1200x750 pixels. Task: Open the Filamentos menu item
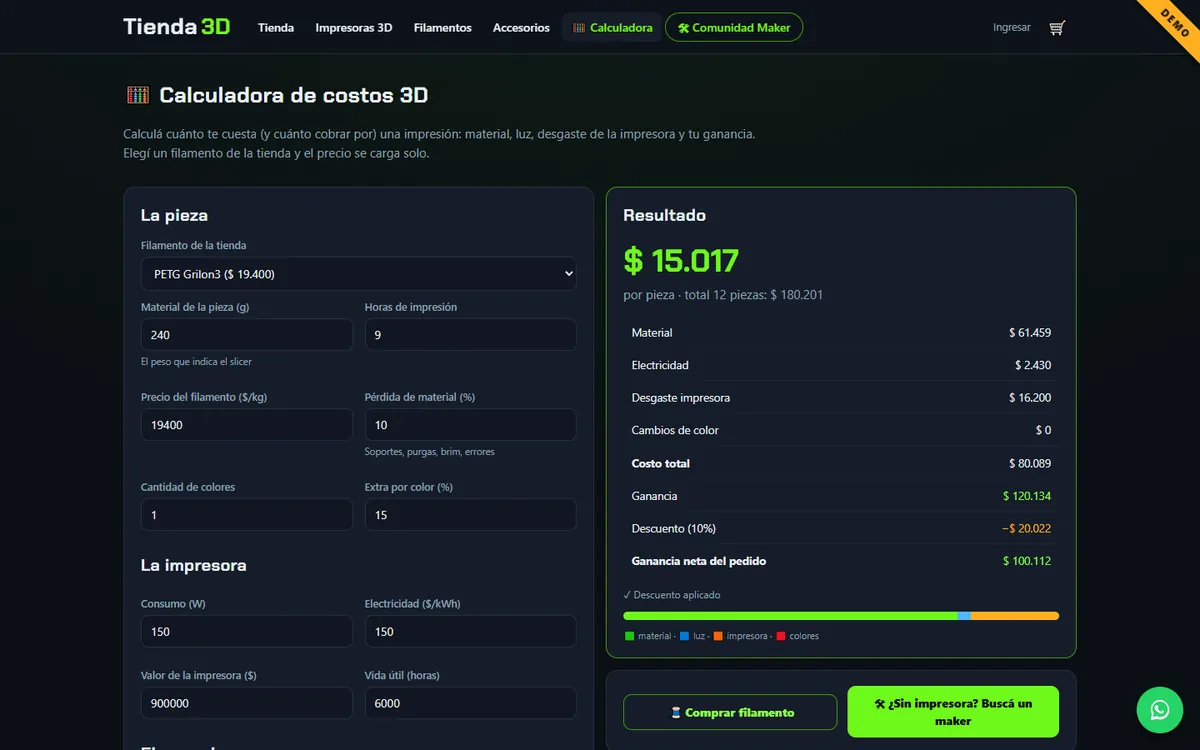click(x=443, y=28)
